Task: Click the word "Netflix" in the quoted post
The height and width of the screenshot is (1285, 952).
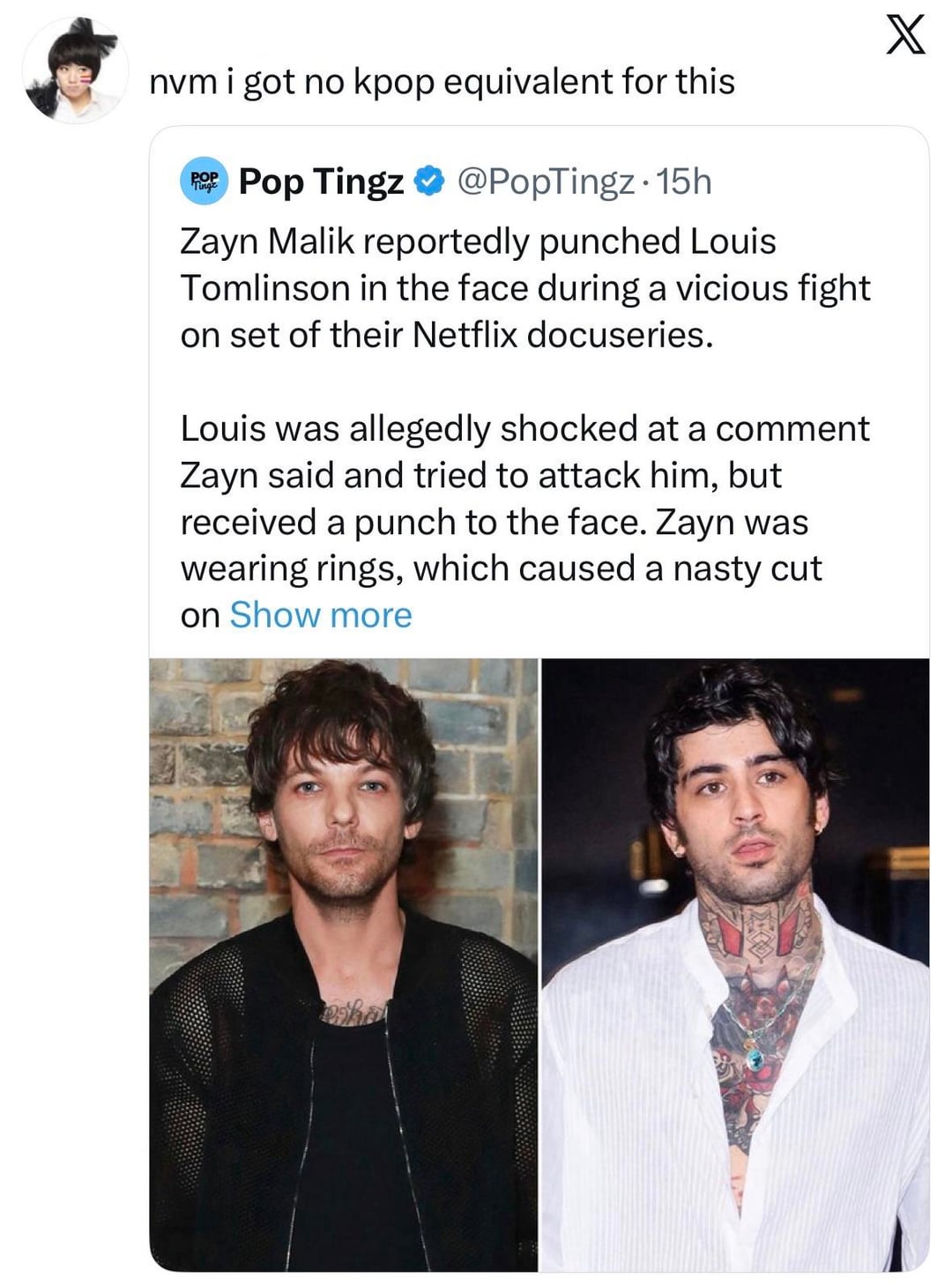Action: pos(464,335)
